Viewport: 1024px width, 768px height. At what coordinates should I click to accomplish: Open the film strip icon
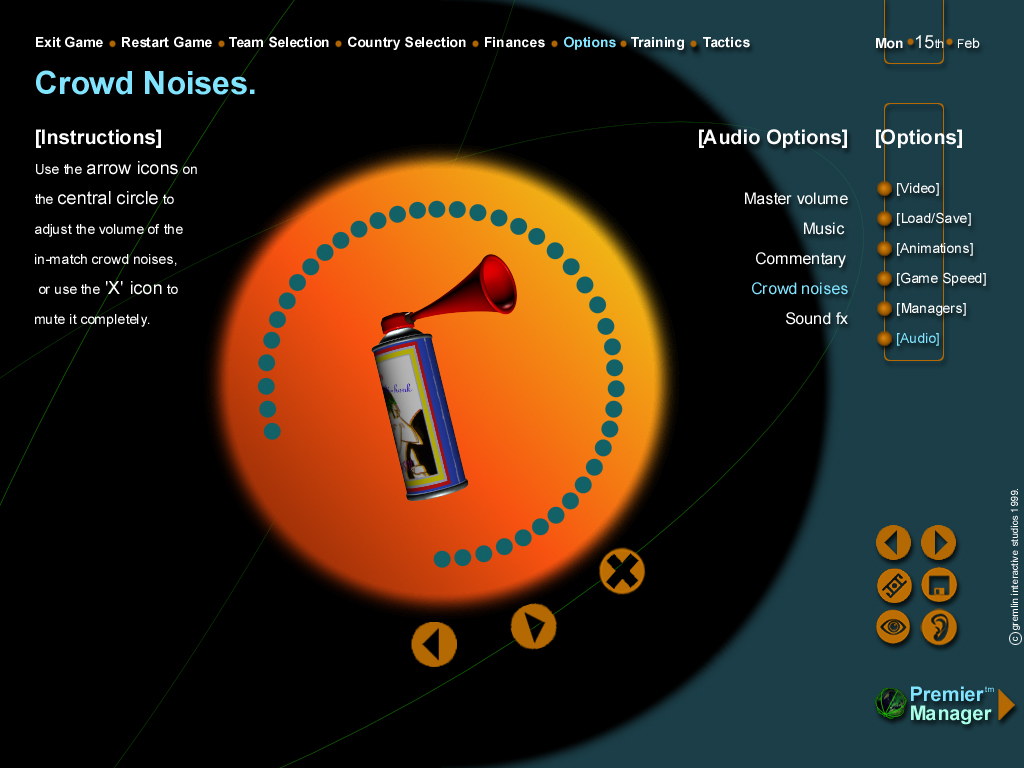pos(893,586)
